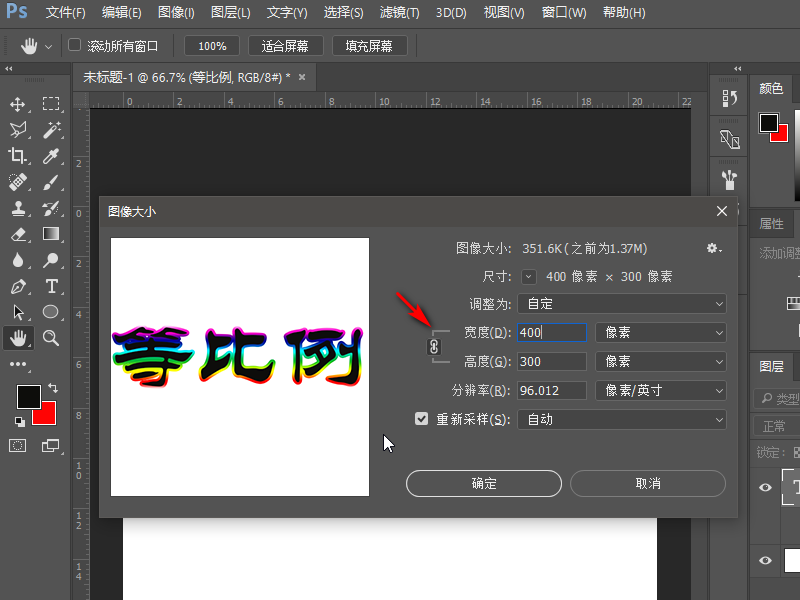
Task: Select the Eyedropper tool
Action: [x=51, y=156]
